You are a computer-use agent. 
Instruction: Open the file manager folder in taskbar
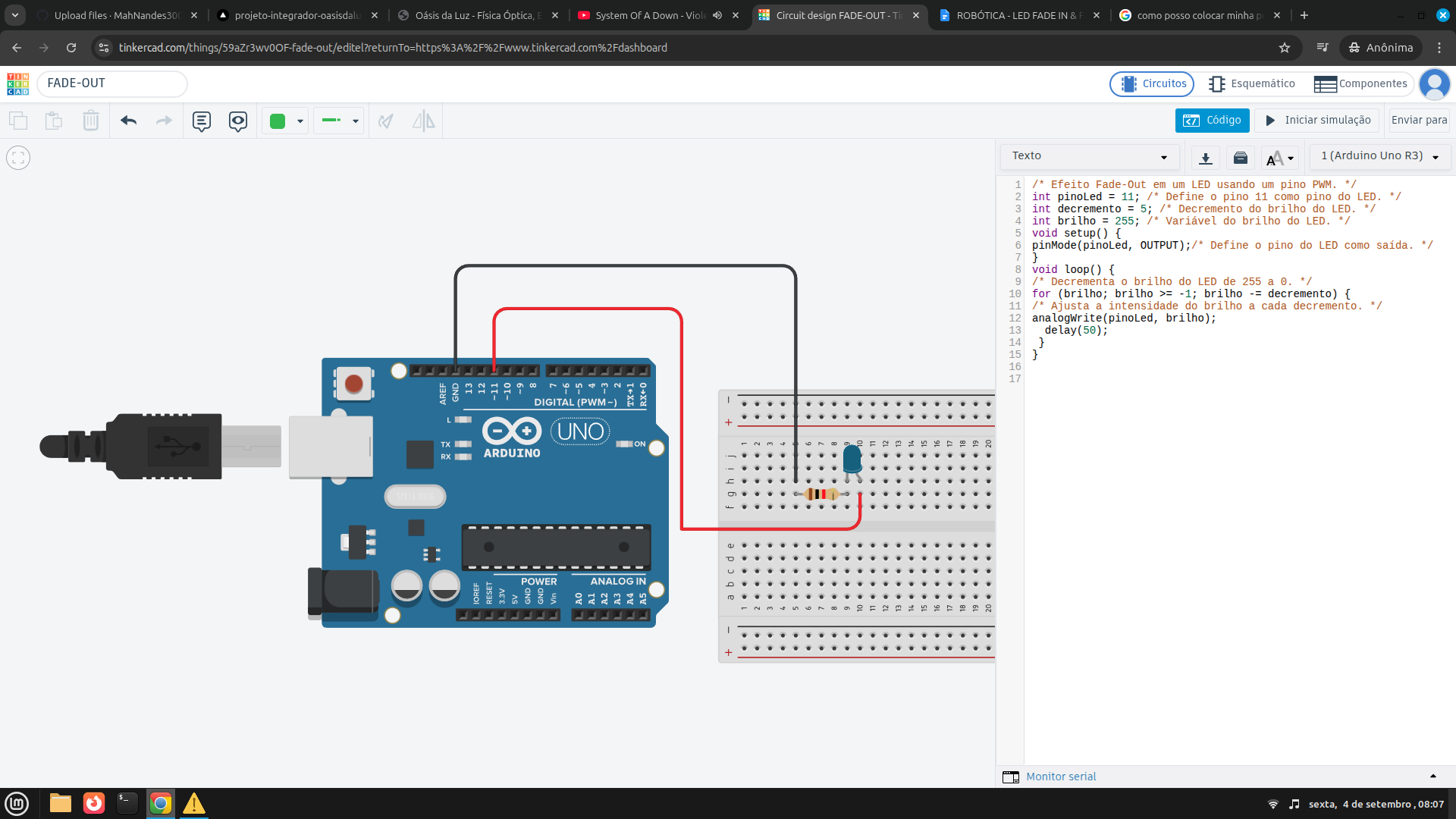[x=60, y=803]
